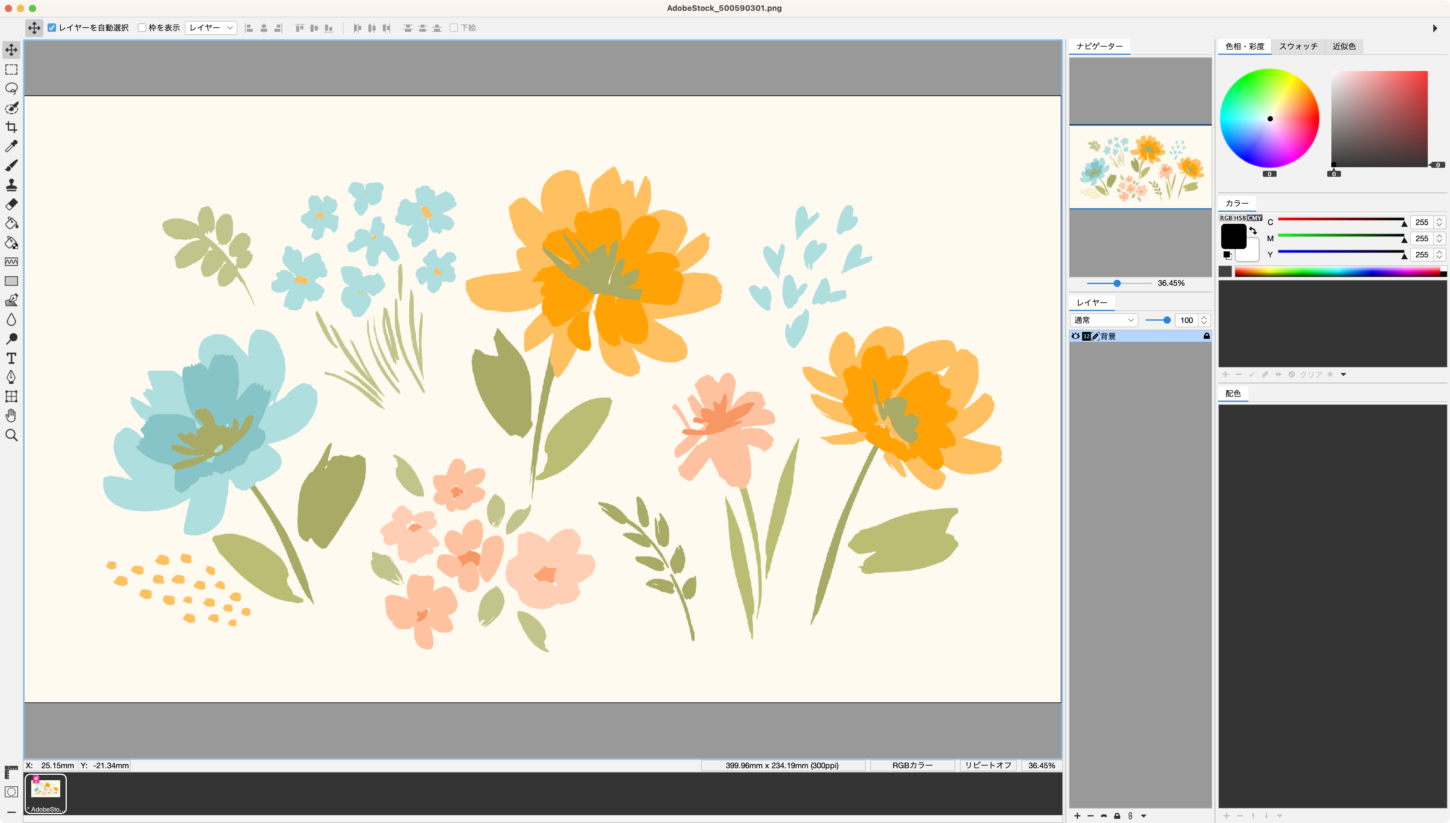Open the レイヤー dropdown in options bar
The width and height of the screenshot is (1450, 823).
click(x=211, y=28)
